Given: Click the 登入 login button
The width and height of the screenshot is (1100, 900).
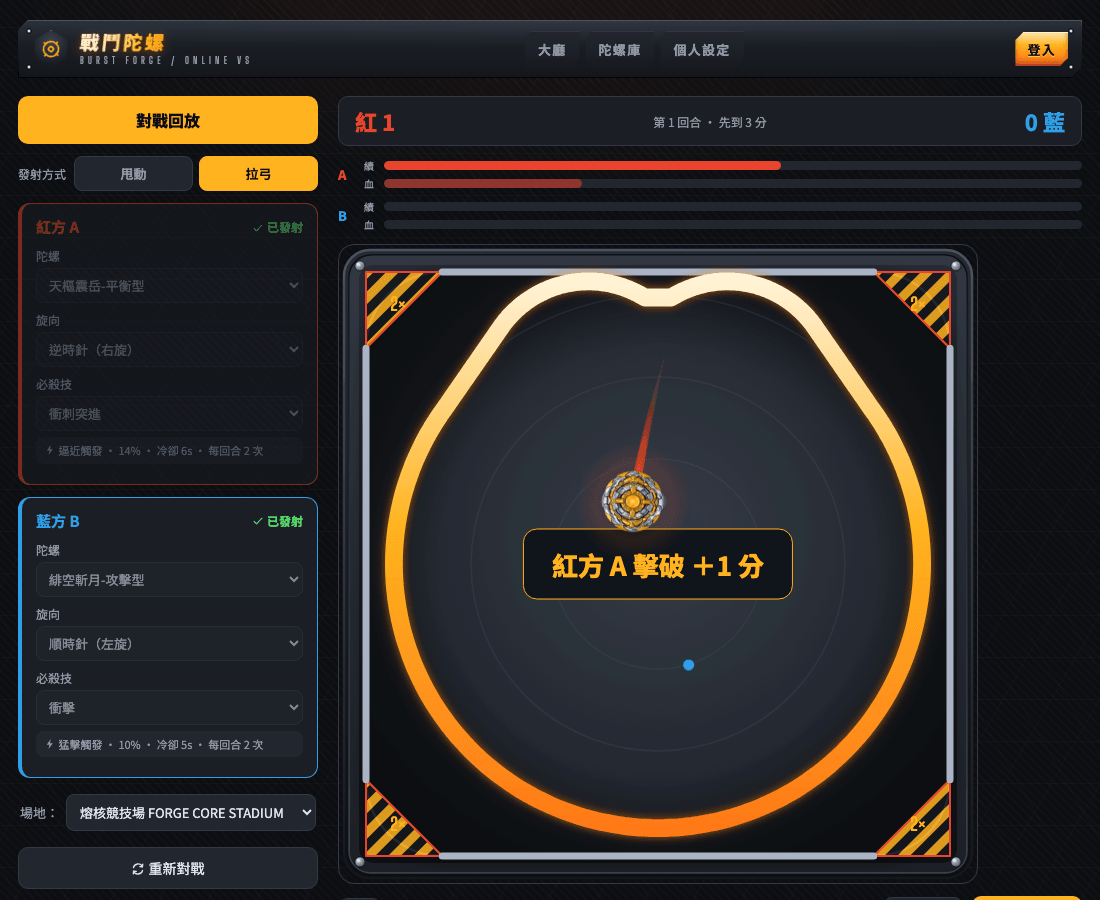Looking at the screenshot, I should (1041, 49).
